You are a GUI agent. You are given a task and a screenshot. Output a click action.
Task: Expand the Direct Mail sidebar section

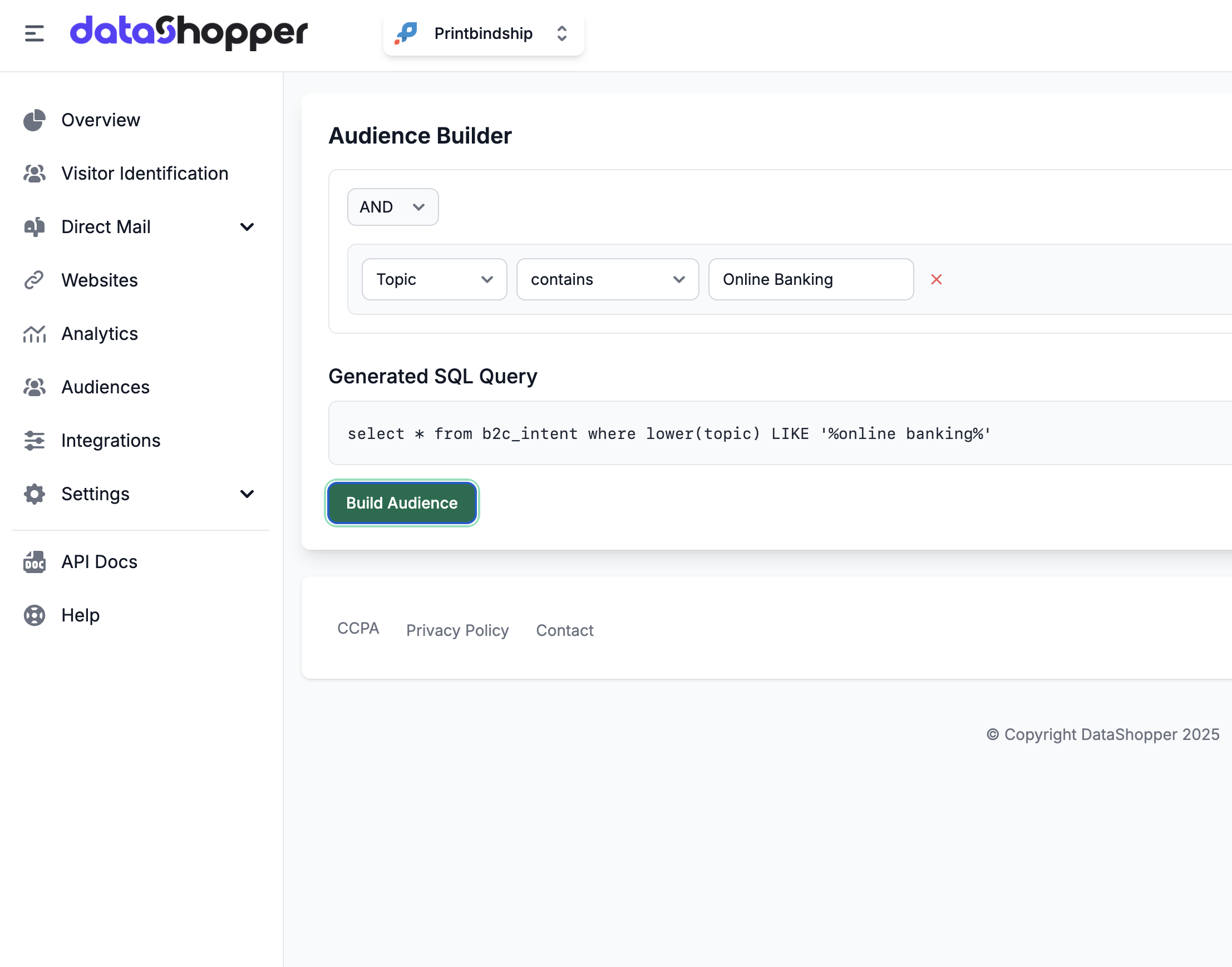pyautogui.click(x=247, y=226)
